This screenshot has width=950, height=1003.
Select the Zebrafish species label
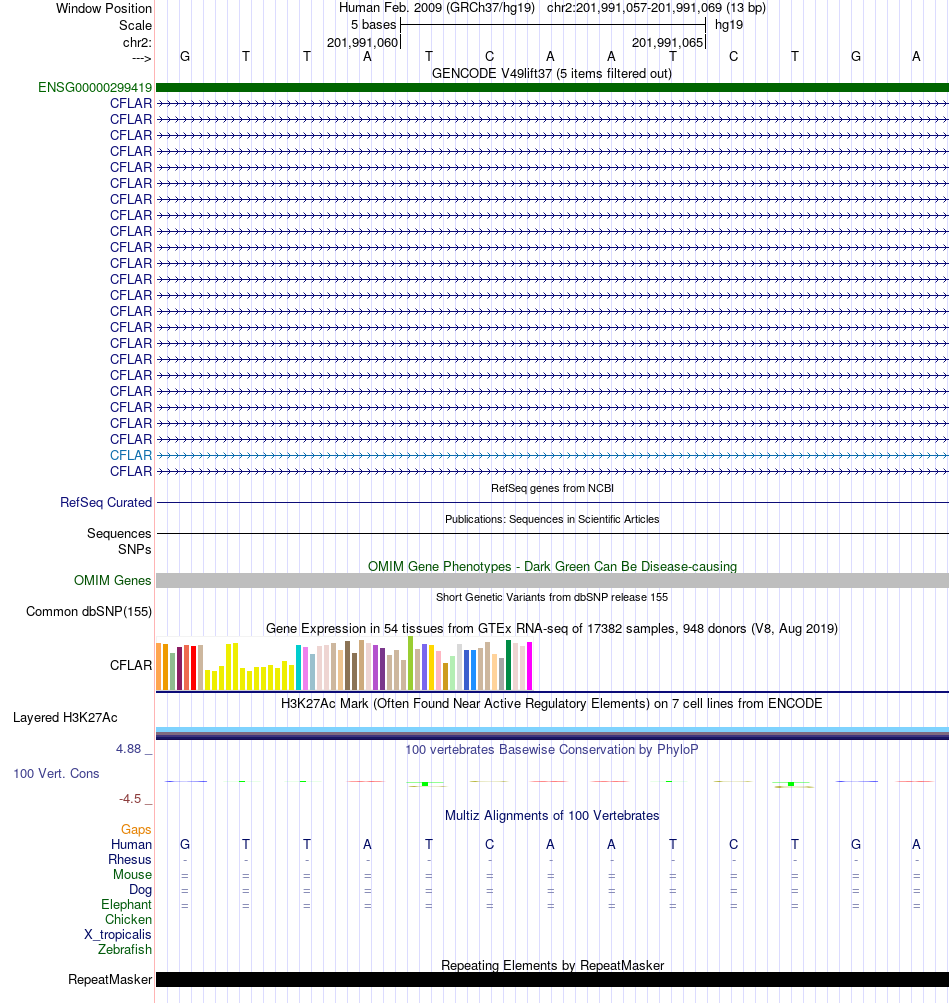(125, 949)
